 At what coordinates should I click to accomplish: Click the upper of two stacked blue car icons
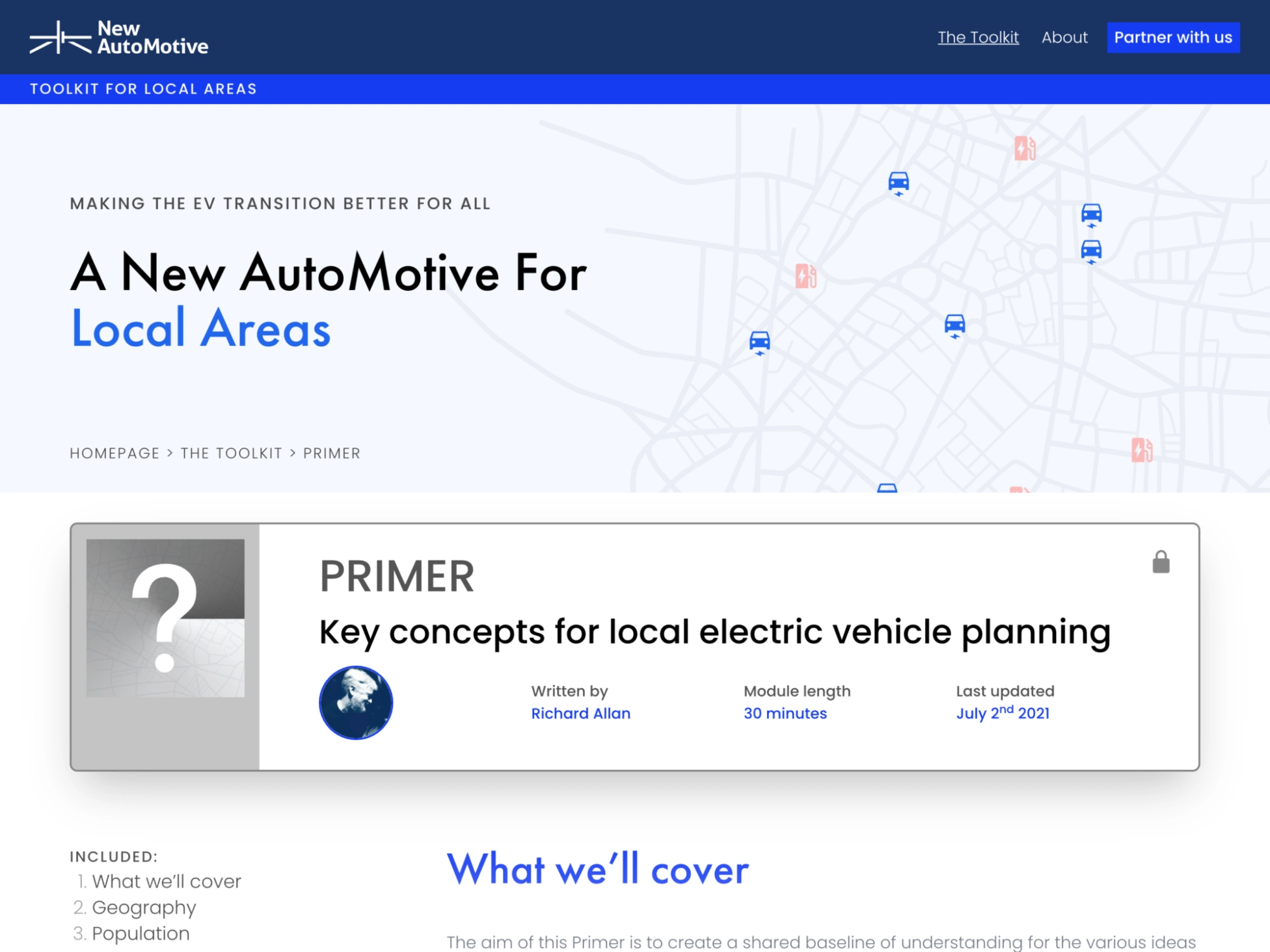1091,215
